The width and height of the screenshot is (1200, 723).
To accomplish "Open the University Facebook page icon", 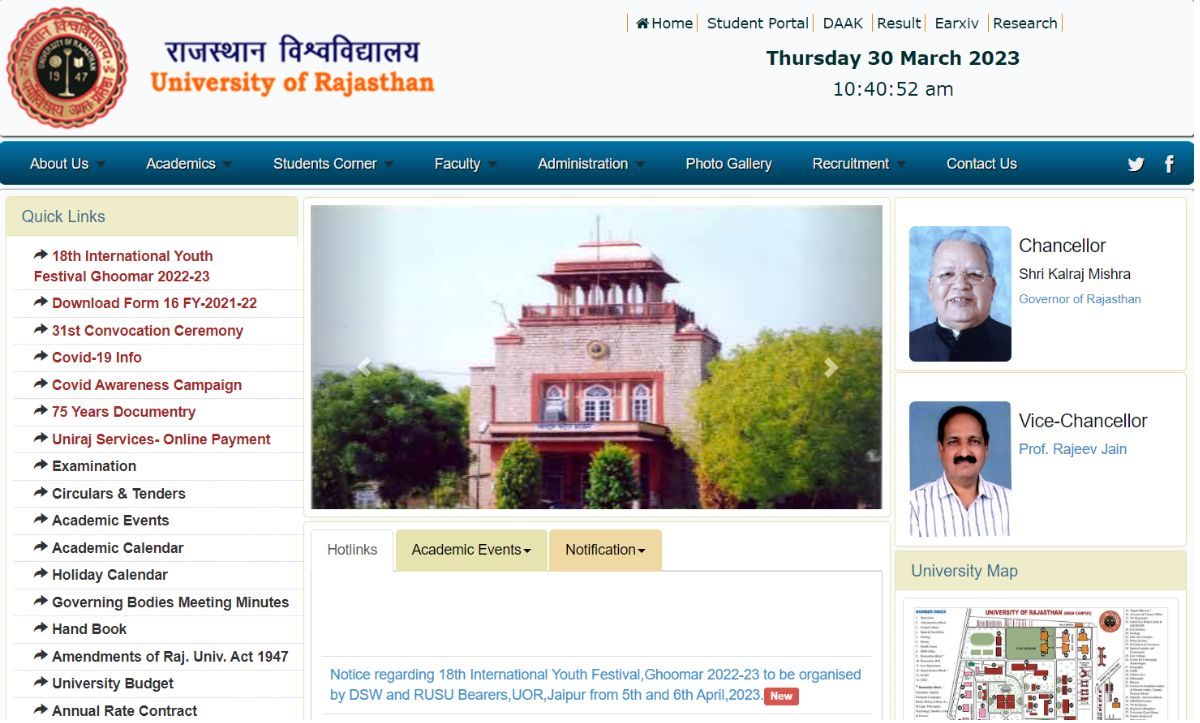I will tap(1169, 164).
